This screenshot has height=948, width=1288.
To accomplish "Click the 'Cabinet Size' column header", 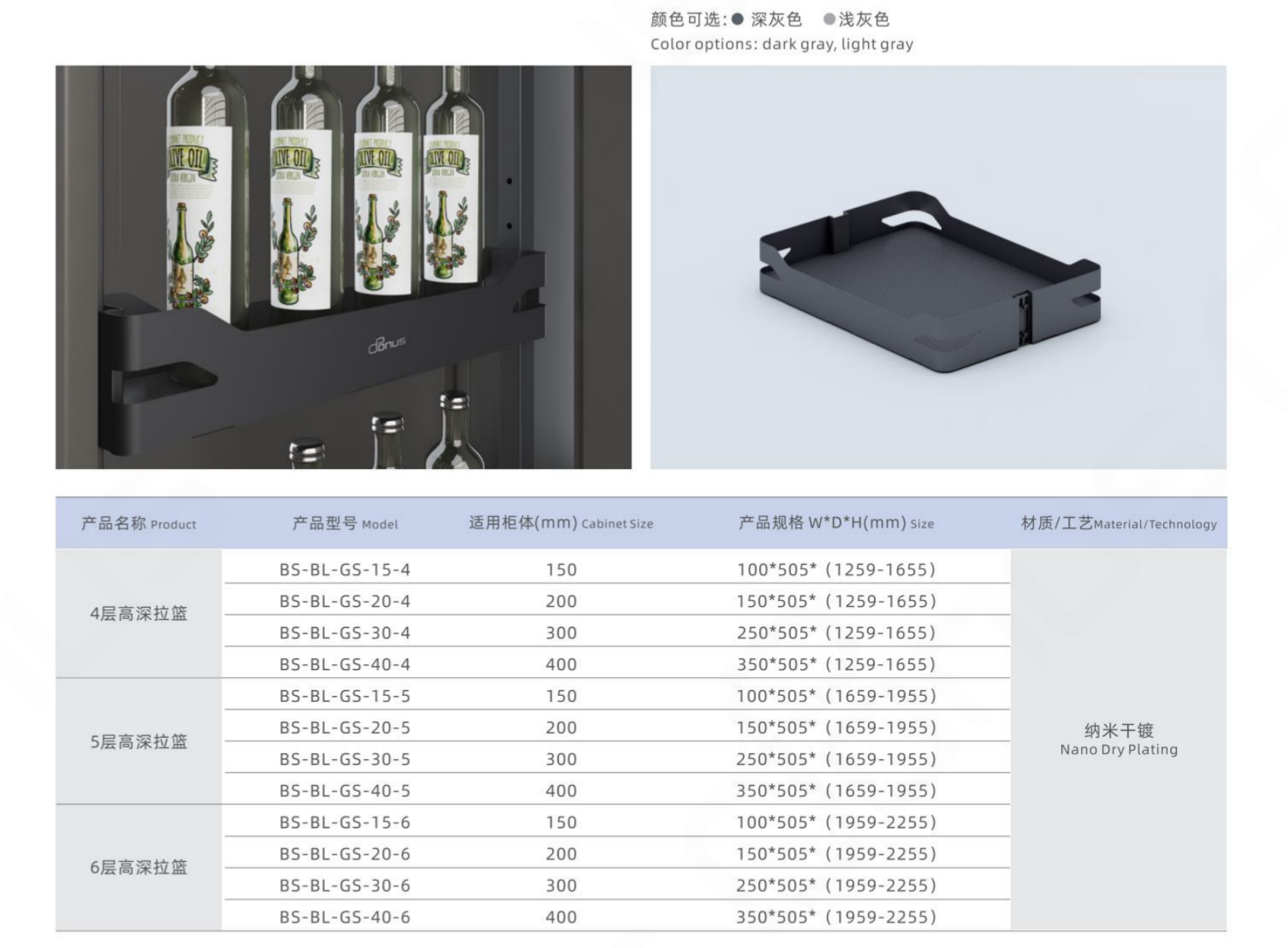I will click(x=561, y=523).
